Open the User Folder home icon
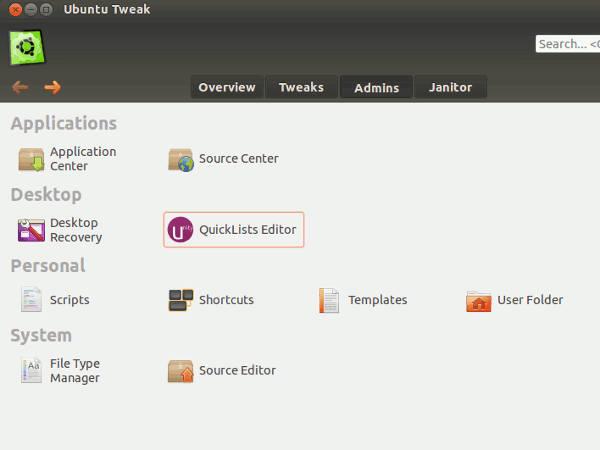Screen dimensions: 600x450 (479, 302)
